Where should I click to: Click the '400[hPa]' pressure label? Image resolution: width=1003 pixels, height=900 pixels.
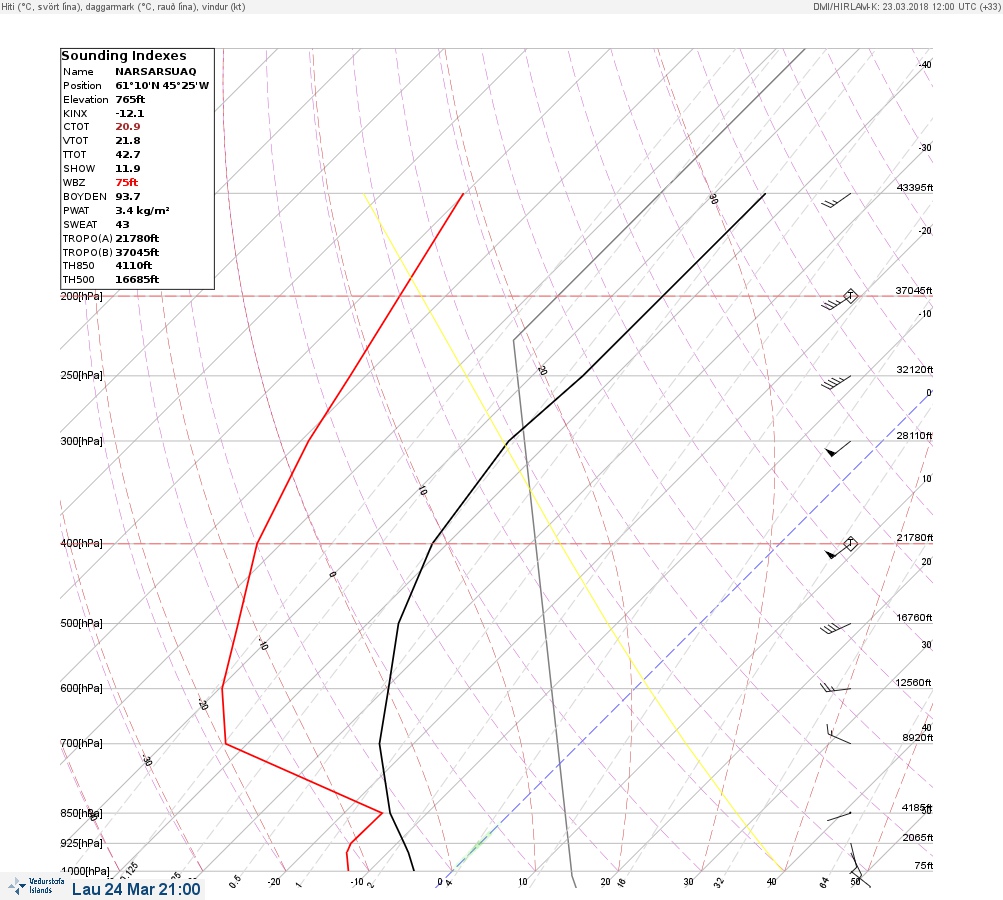click(x=81, y=544)
